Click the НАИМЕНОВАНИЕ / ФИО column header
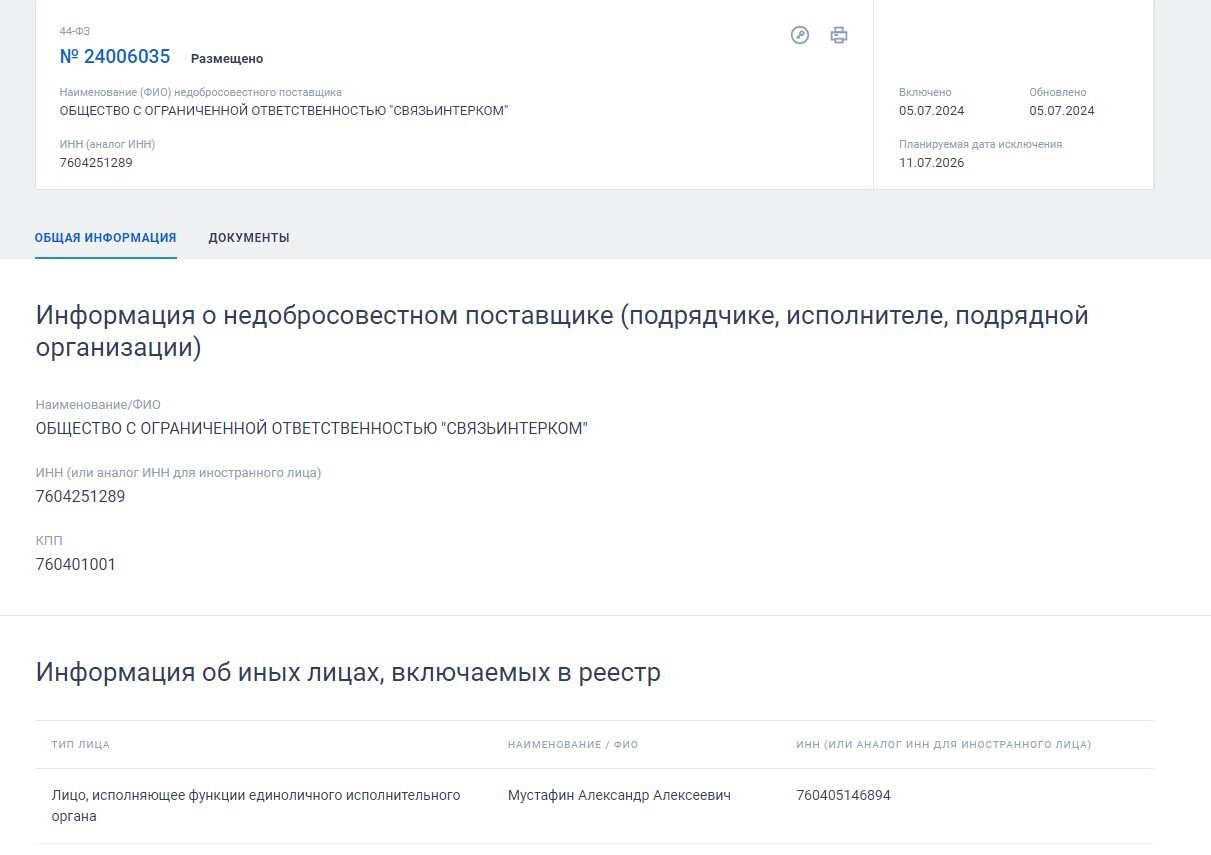The width and height of the screenshot is (1211, 855). [573, 745]
